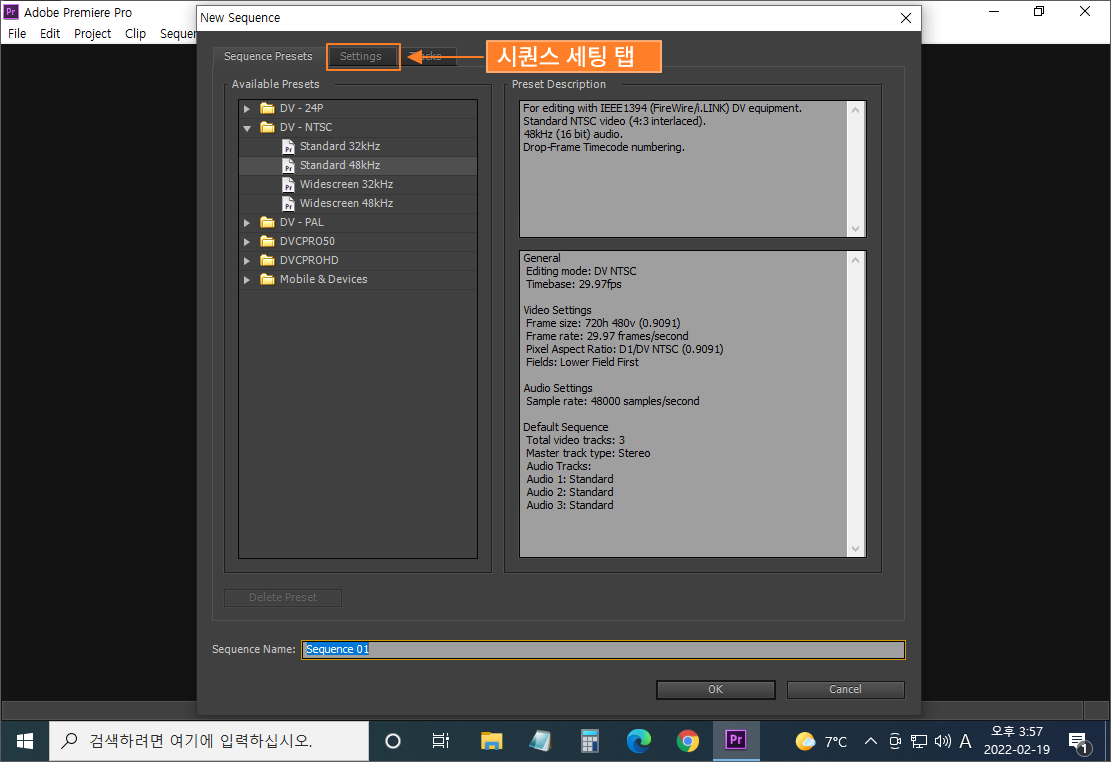The height and width of the screenshot is (762, 1111).
Task: Open File Explorer from the taskbar
Action: point(491,741)
